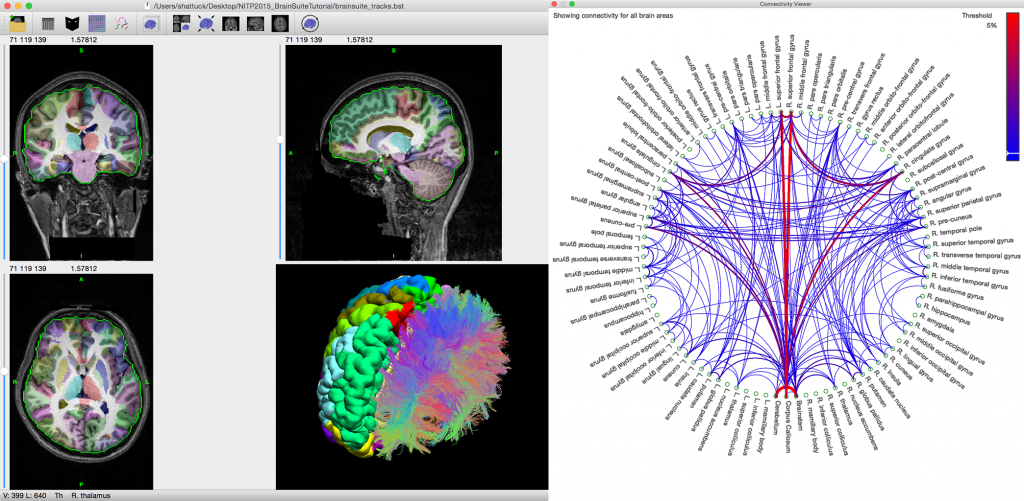Click the colored curves icon in toolbar
1024x501 pixels.
(x=121, y=22)
